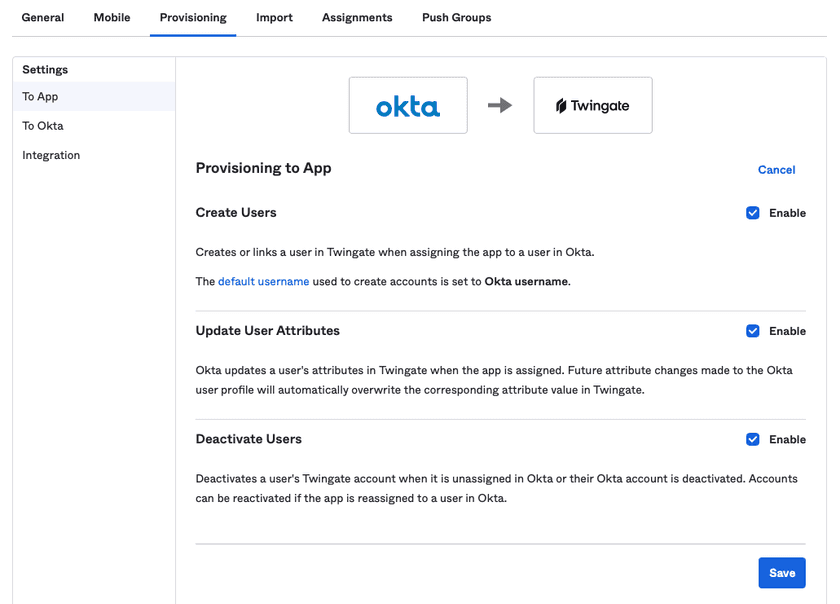Open To Okta settings in the sidebar

[43, 126]
